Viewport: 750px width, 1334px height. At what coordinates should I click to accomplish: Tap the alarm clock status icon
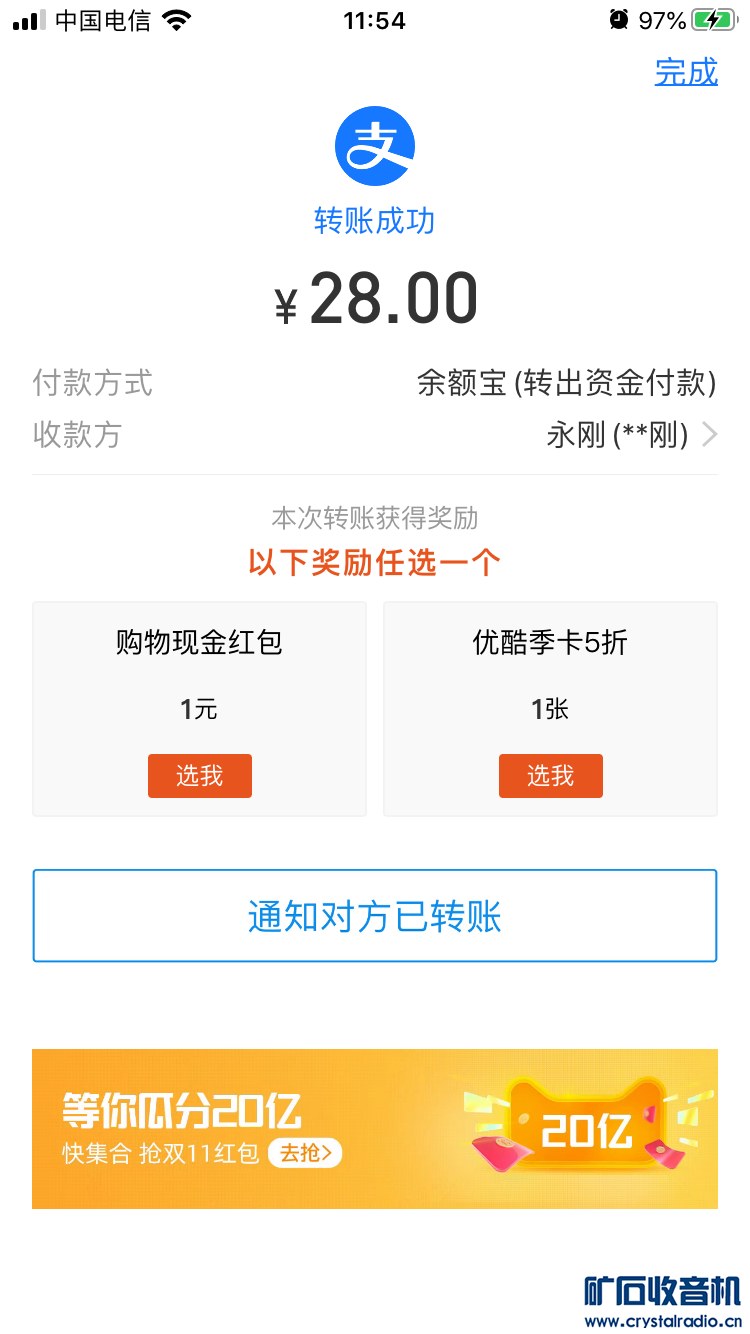[619, 20]
